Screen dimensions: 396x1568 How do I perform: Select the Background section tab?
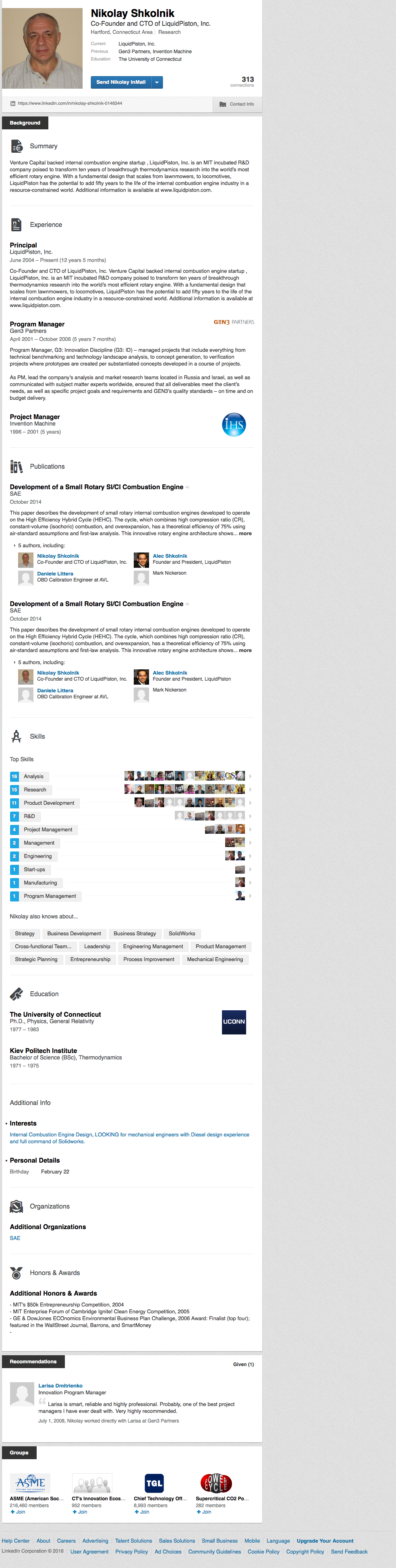tap(25, 123)
